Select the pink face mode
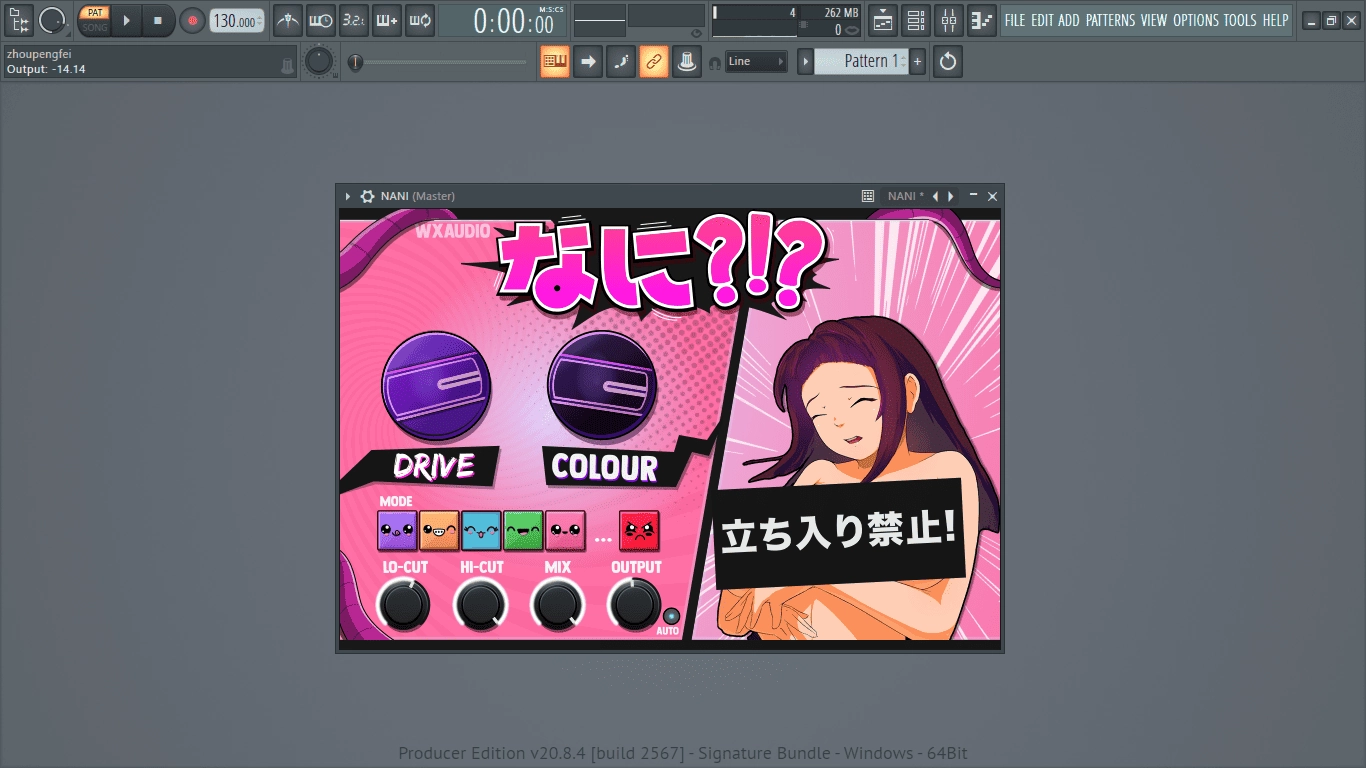The image size is (1366, 768). tap(565, 531)
